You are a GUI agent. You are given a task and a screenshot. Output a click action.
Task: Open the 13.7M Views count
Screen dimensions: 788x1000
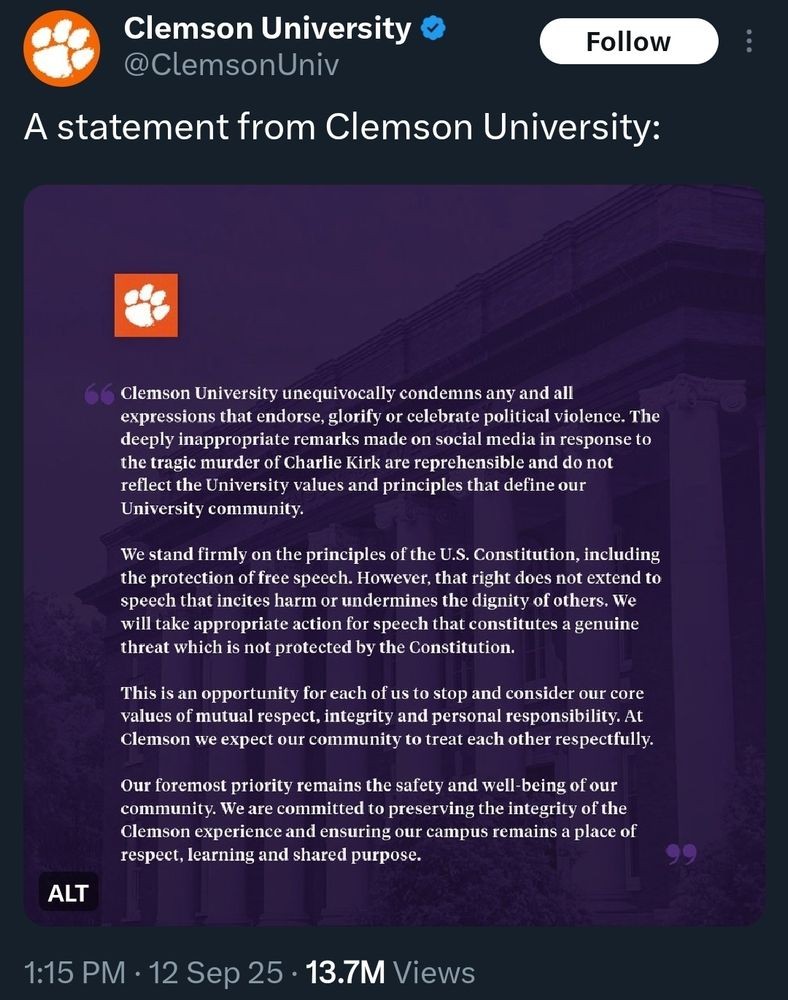390,972
